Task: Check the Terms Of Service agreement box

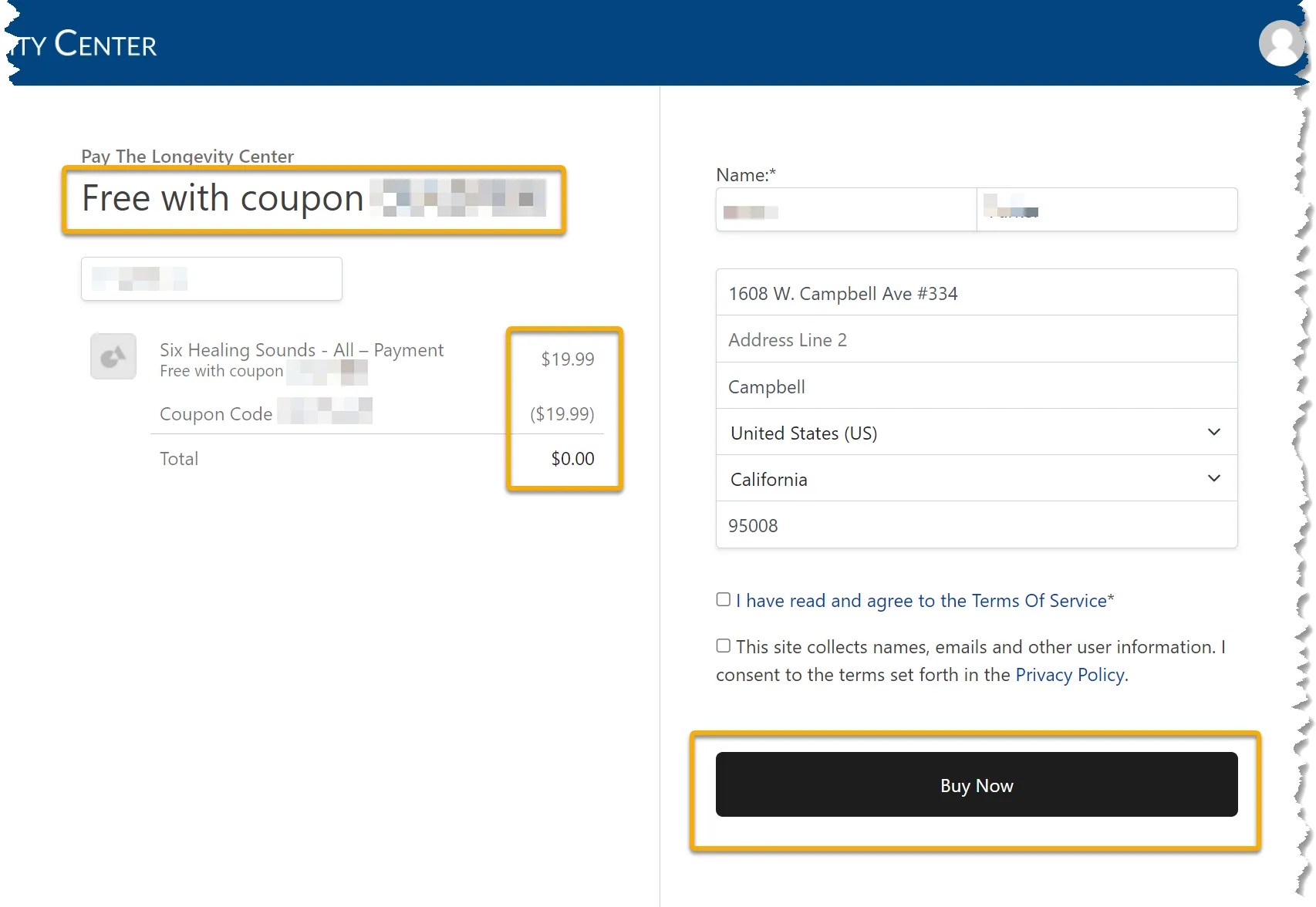Action: click(723, 598)
